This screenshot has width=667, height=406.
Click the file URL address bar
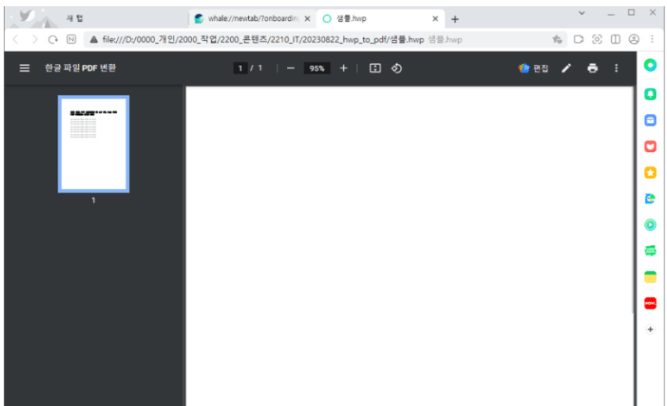click(325, 40)
